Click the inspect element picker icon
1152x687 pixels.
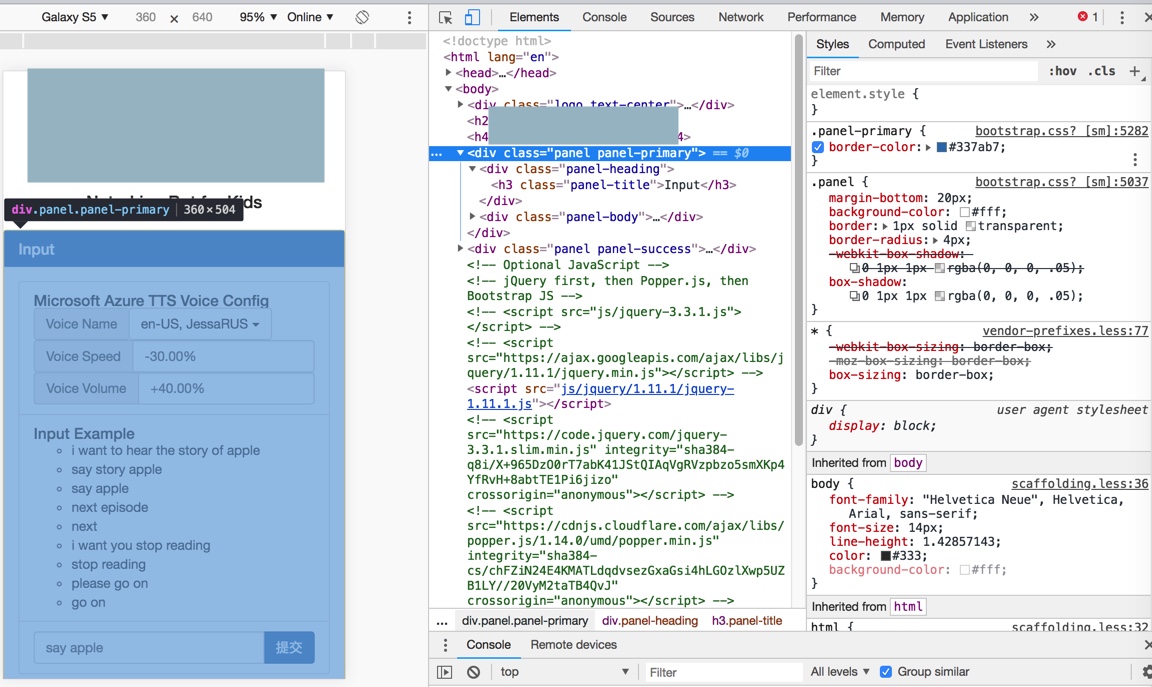[x=445, y=17]
